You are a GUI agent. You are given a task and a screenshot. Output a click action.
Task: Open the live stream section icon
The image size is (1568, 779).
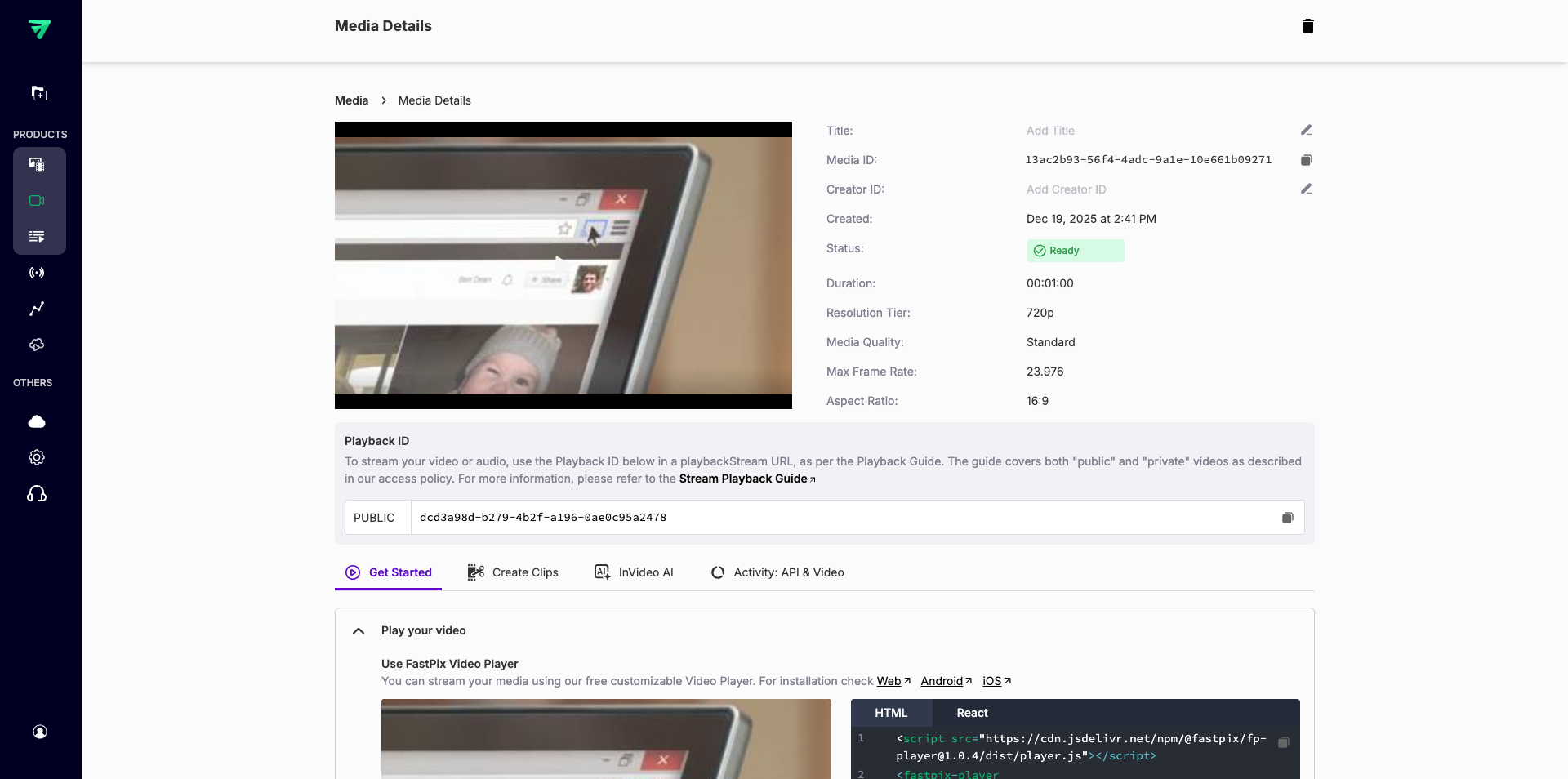click(x=36, y=273)
